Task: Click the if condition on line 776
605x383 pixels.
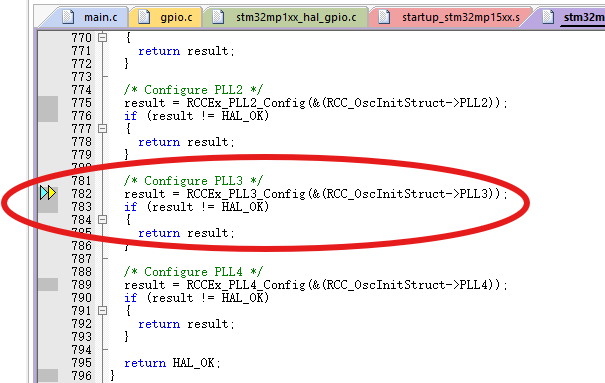Action: point(196,116)
